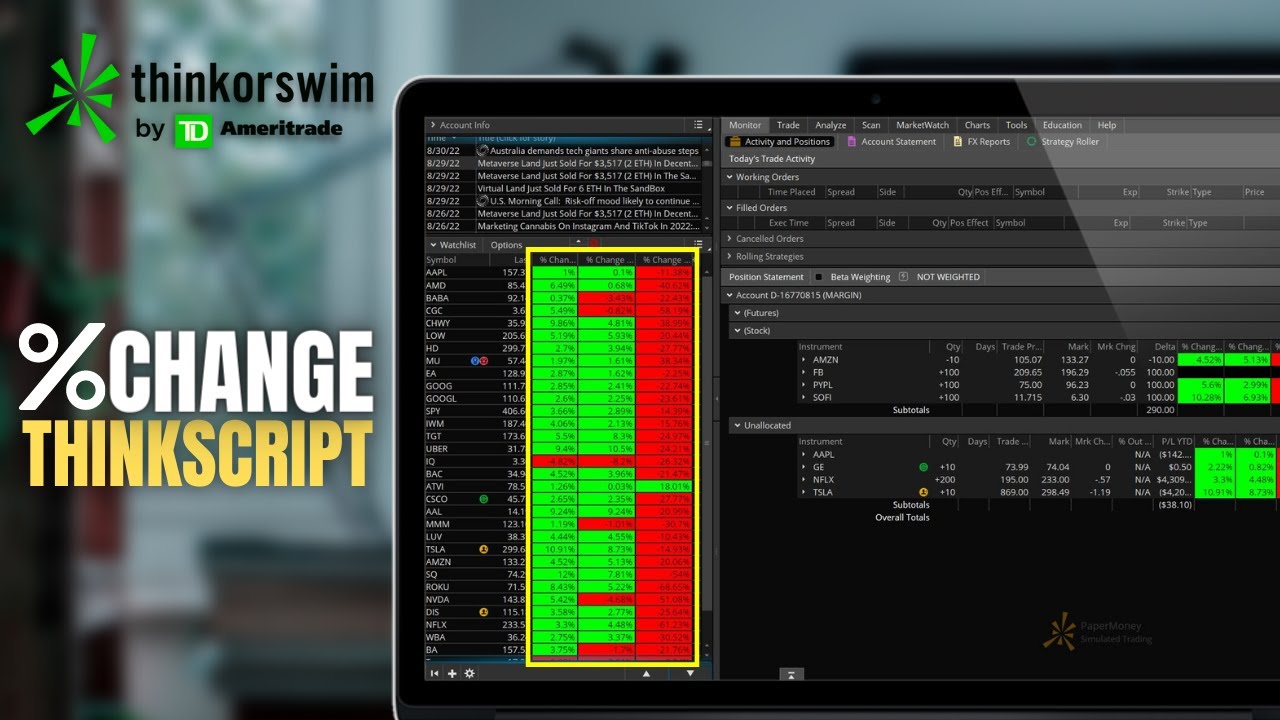Click the green indicator icon on CSCO row
Image resolution: width=1280 pixels, height=720 pixels.
(x=484, y=498)
